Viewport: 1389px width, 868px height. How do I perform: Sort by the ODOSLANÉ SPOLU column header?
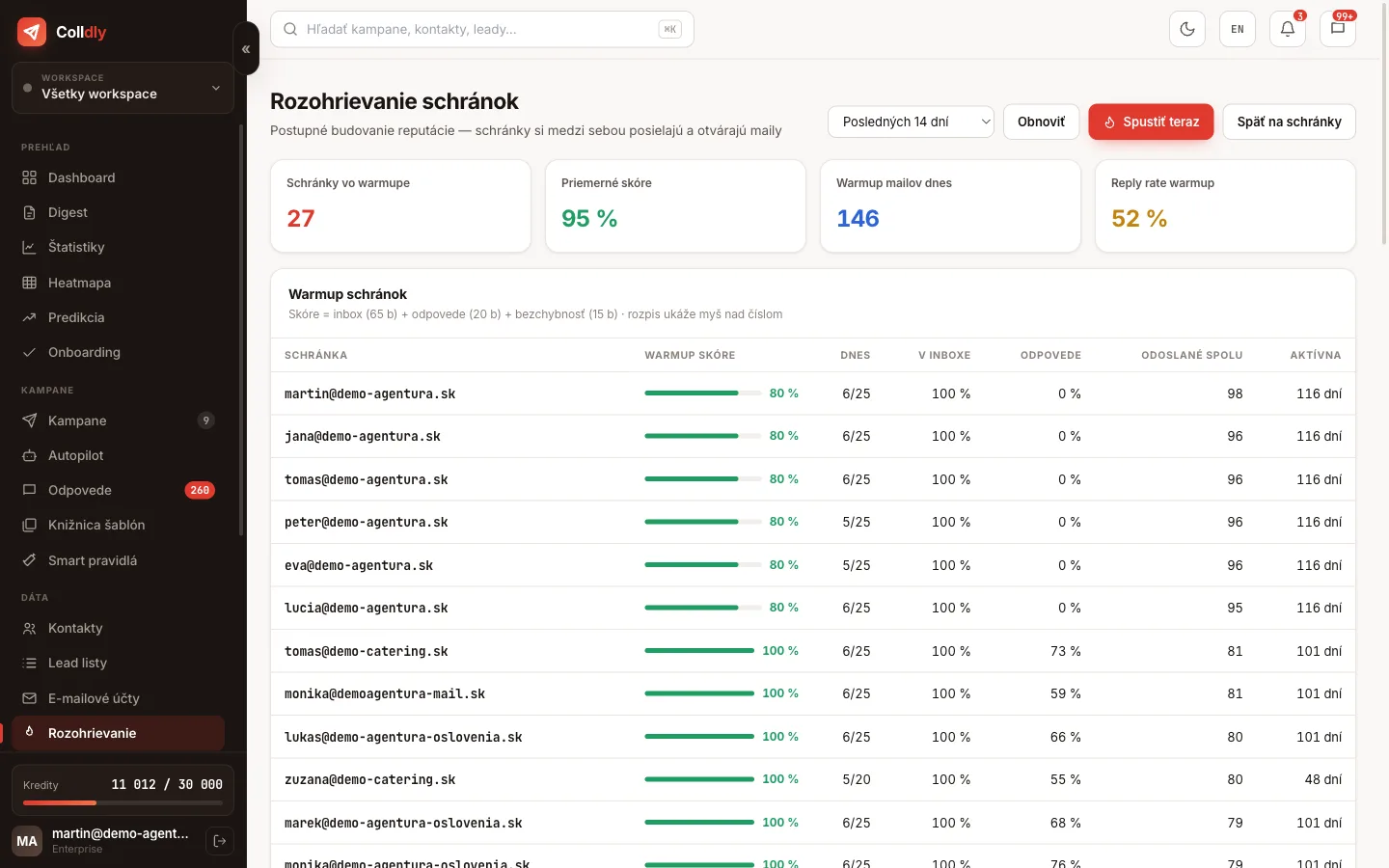pos(1191,355)
